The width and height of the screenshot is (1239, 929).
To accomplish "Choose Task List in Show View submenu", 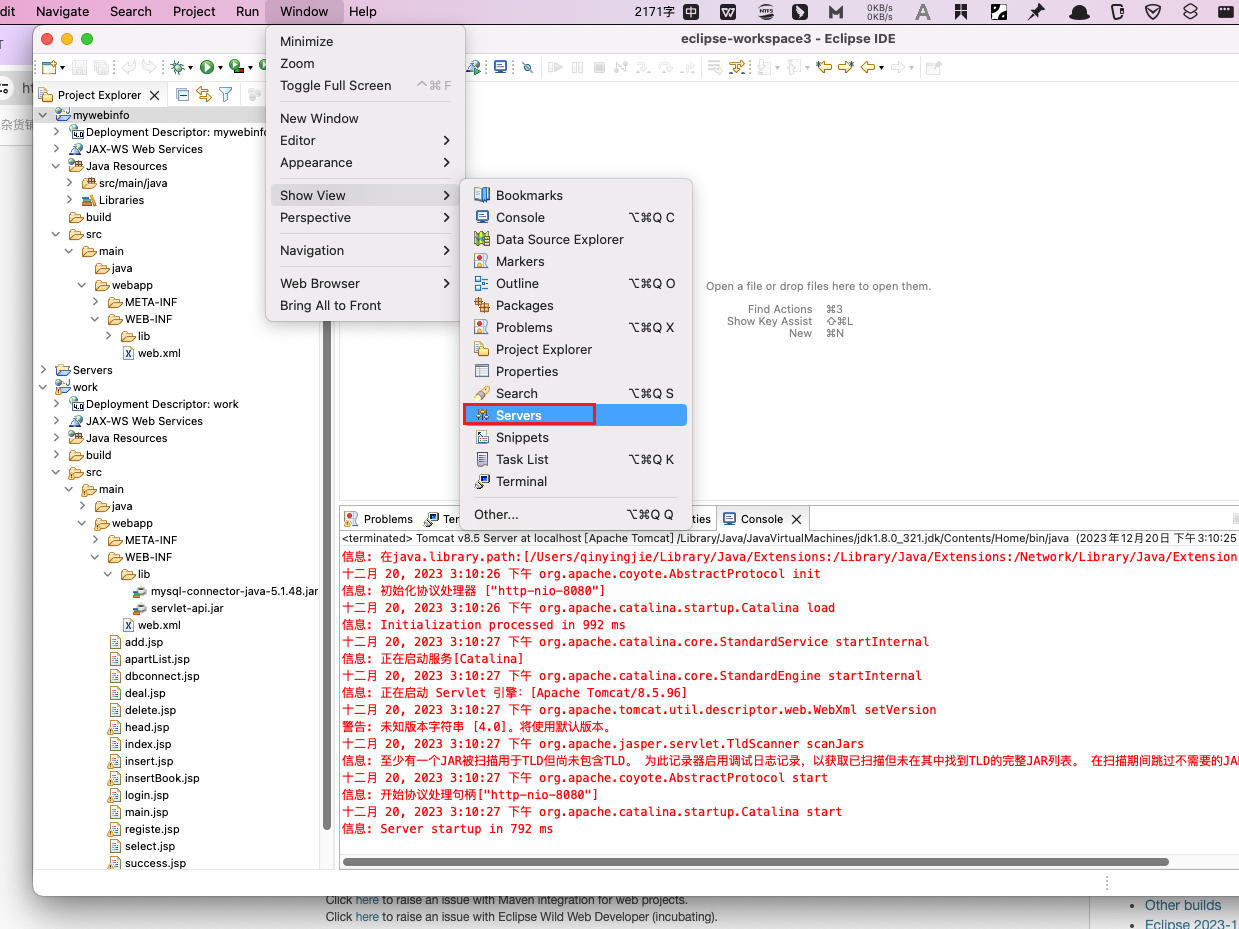I will 575,459.
